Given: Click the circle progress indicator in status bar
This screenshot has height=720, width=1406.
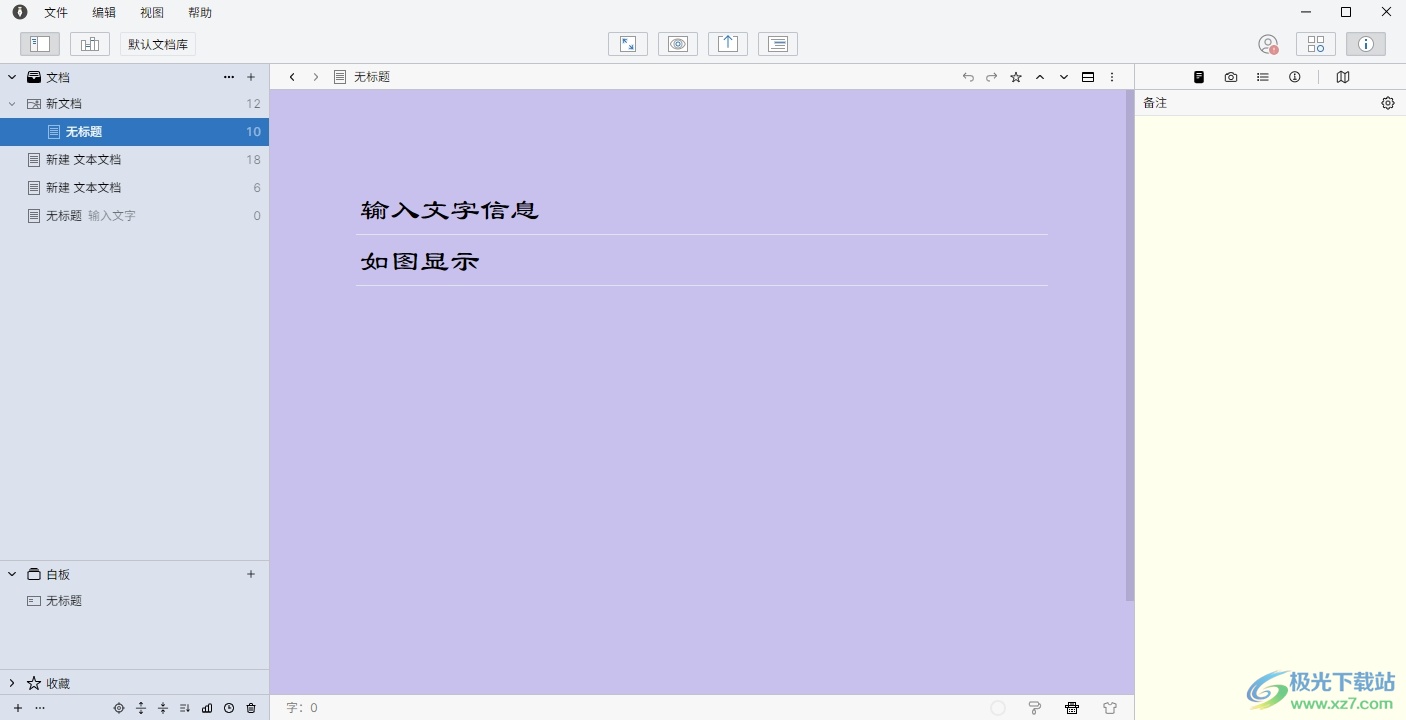Looking at the screenshot, I should click(998, 708).
